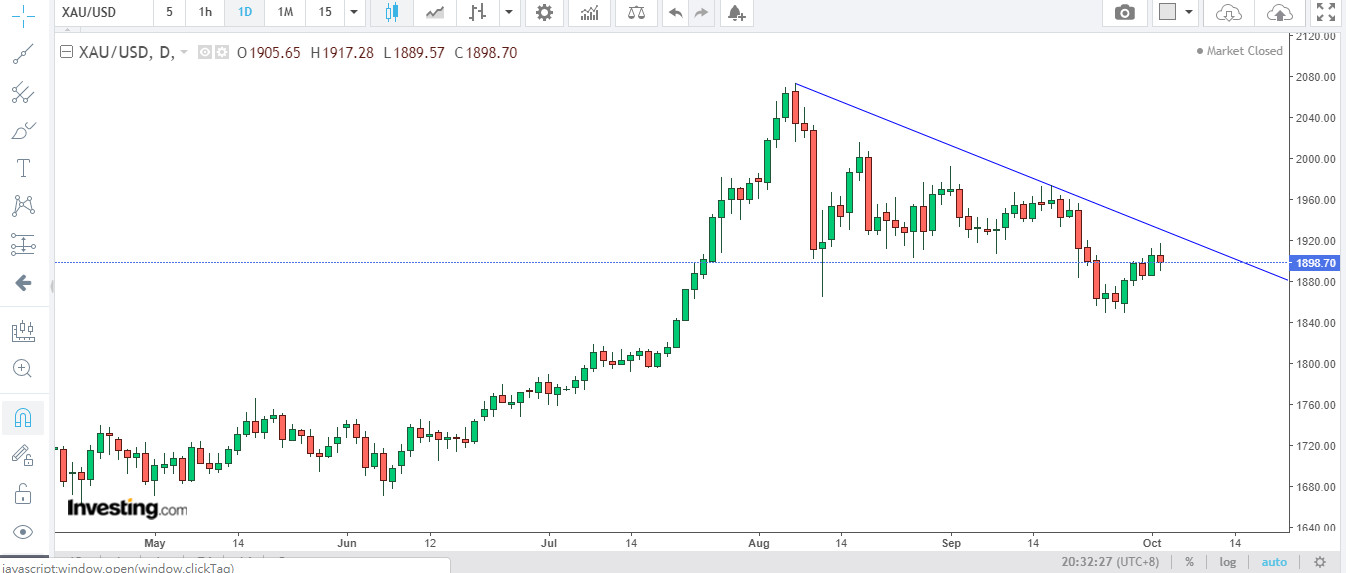Click the 2000.00 price axis label
1363x573 pixels.
pos(1315,159)
